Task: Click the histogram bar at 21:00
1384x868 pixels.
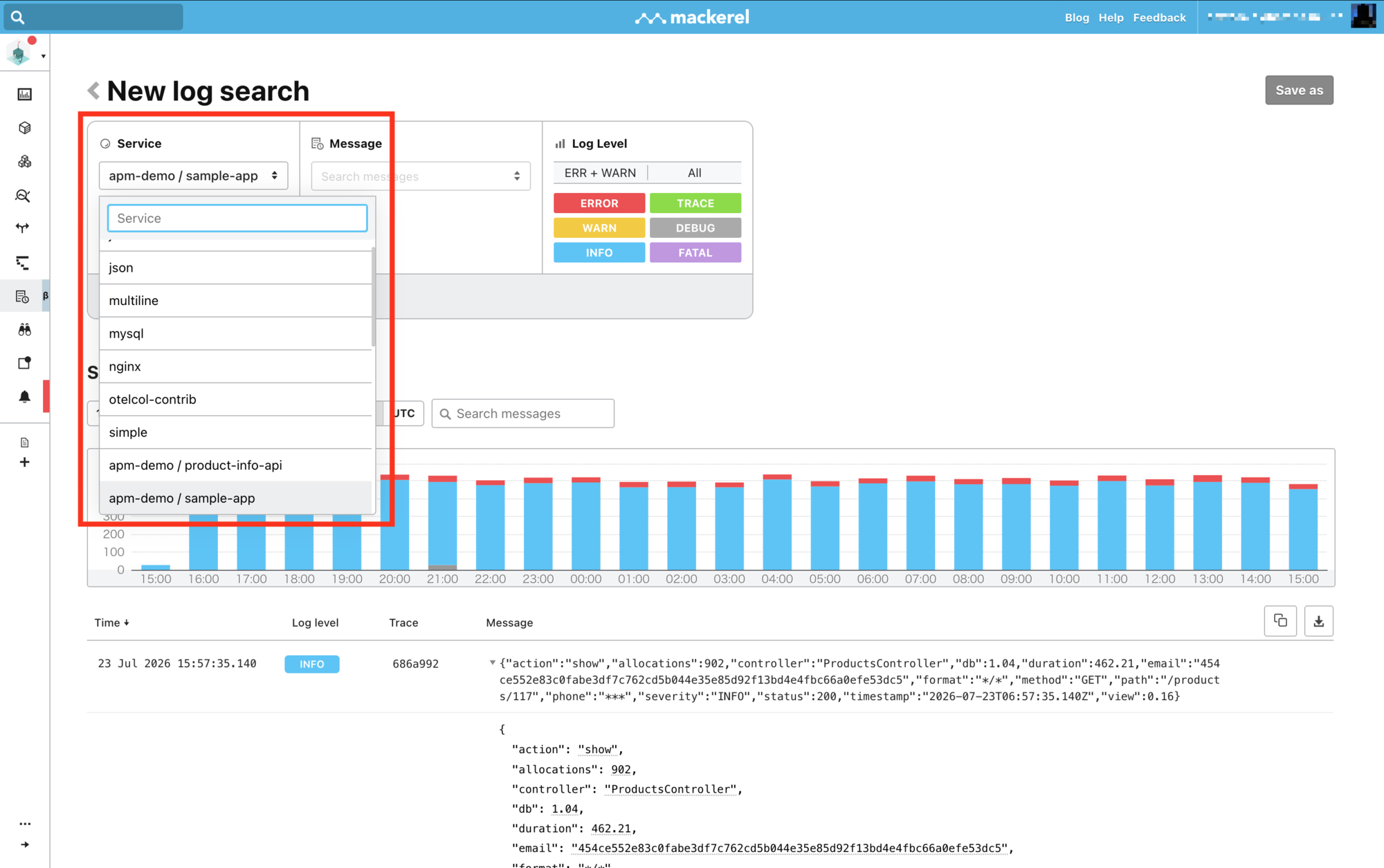Action: point(442,523)
